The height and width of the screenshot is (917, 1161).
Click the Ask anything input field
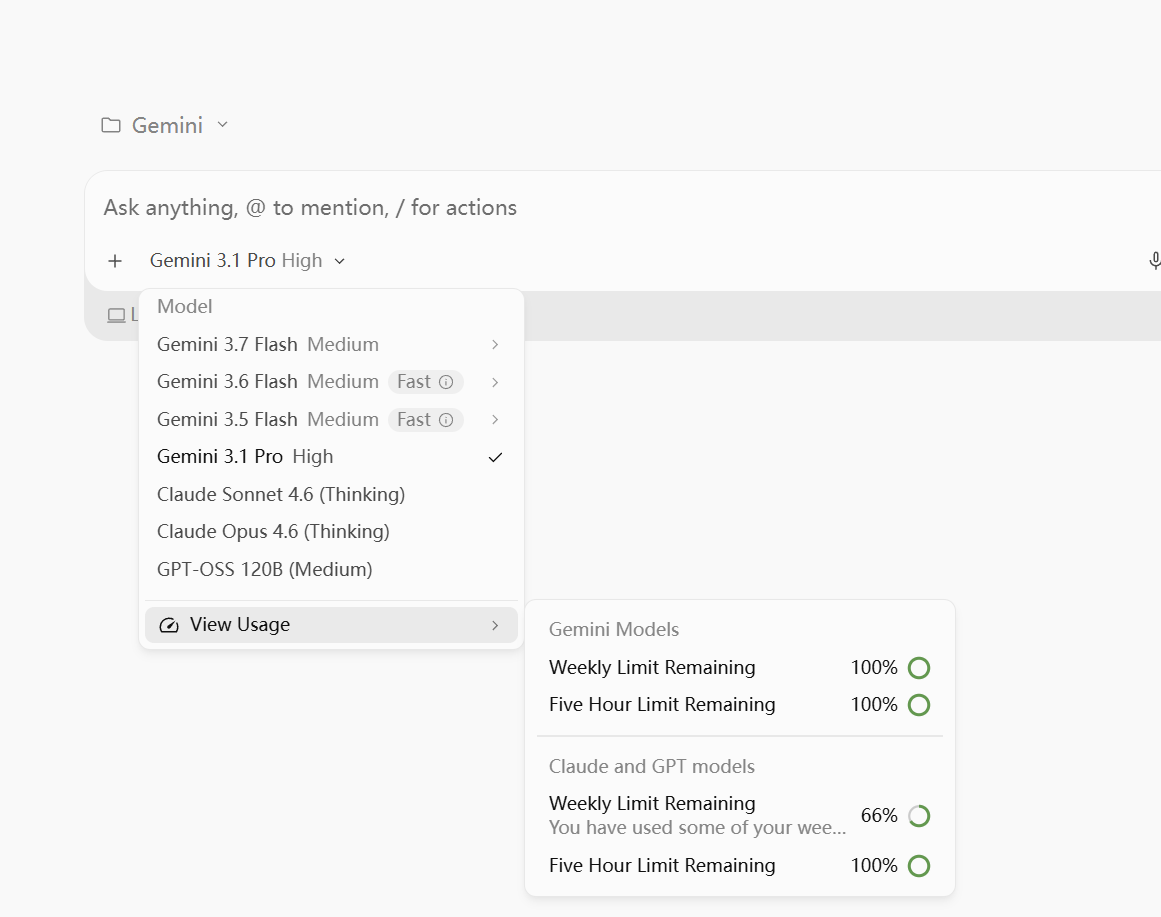(x=622, y=208)
